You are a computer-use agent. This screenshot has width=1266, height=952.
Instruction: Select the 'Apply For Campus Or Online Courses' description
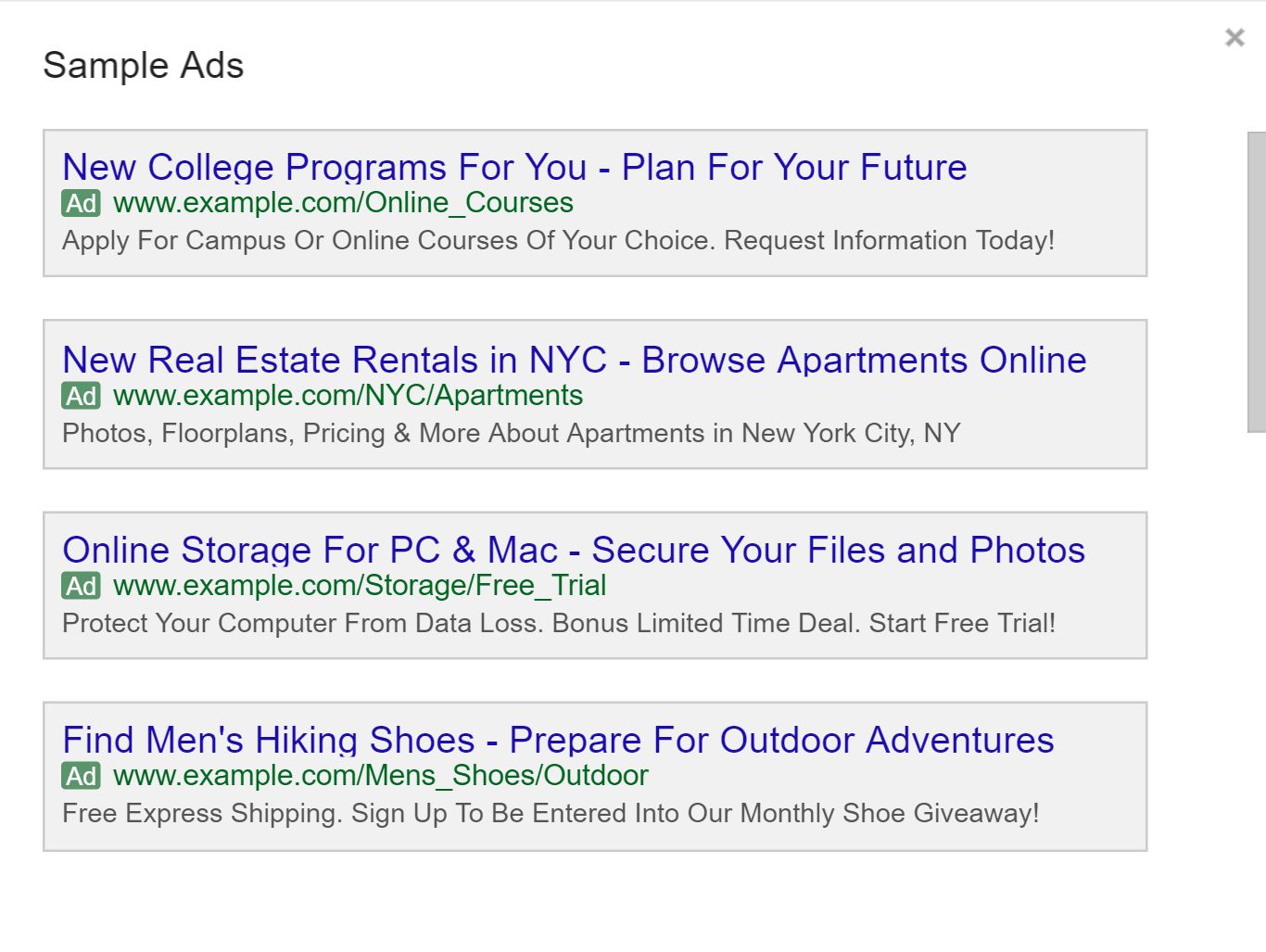coord(558,241)
